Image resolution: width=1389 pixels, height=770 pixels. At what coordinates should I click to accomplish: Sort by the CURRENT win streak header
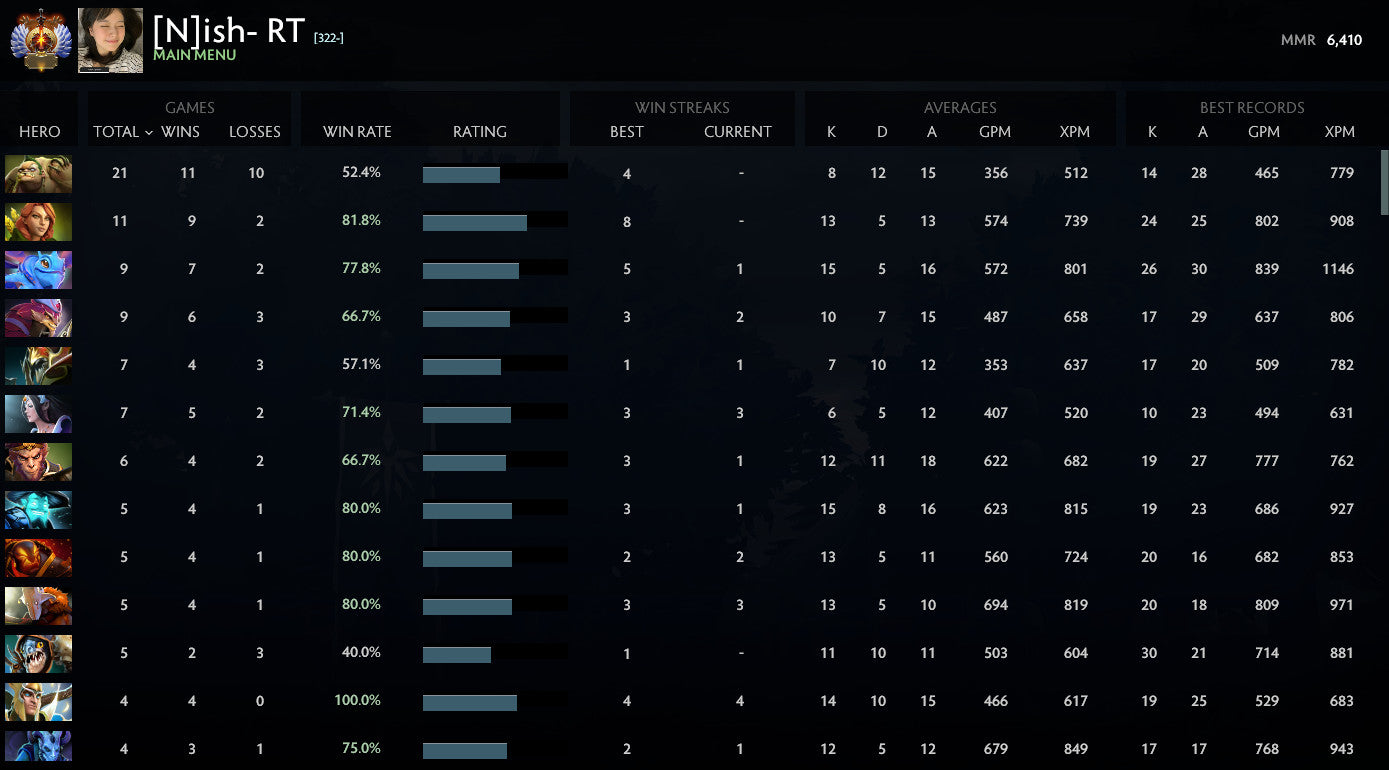(737, 132)
